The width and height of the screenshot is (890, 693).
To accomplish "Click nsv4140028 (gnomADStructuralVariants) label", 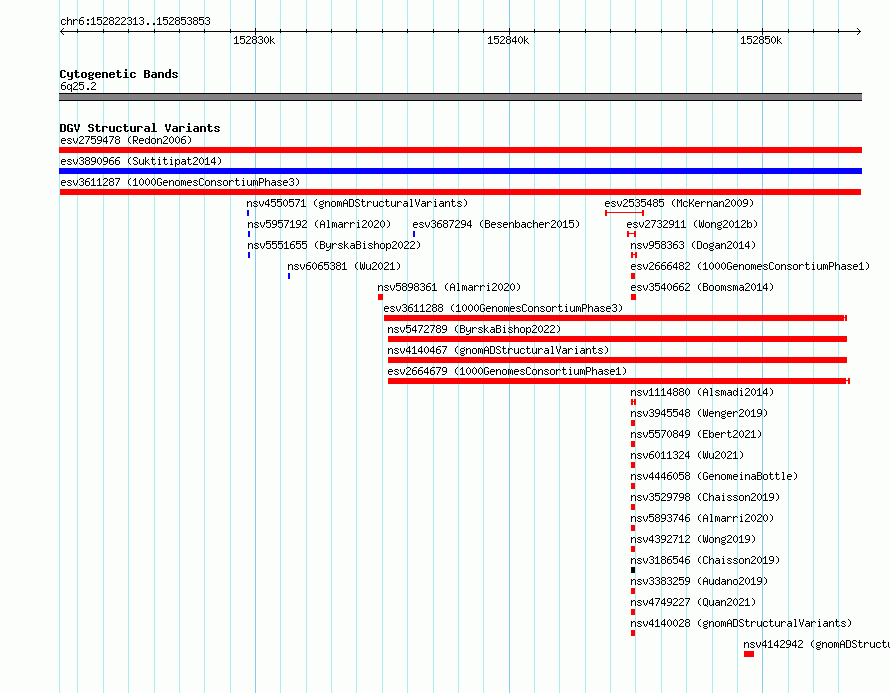I will [x=741, y=623].
